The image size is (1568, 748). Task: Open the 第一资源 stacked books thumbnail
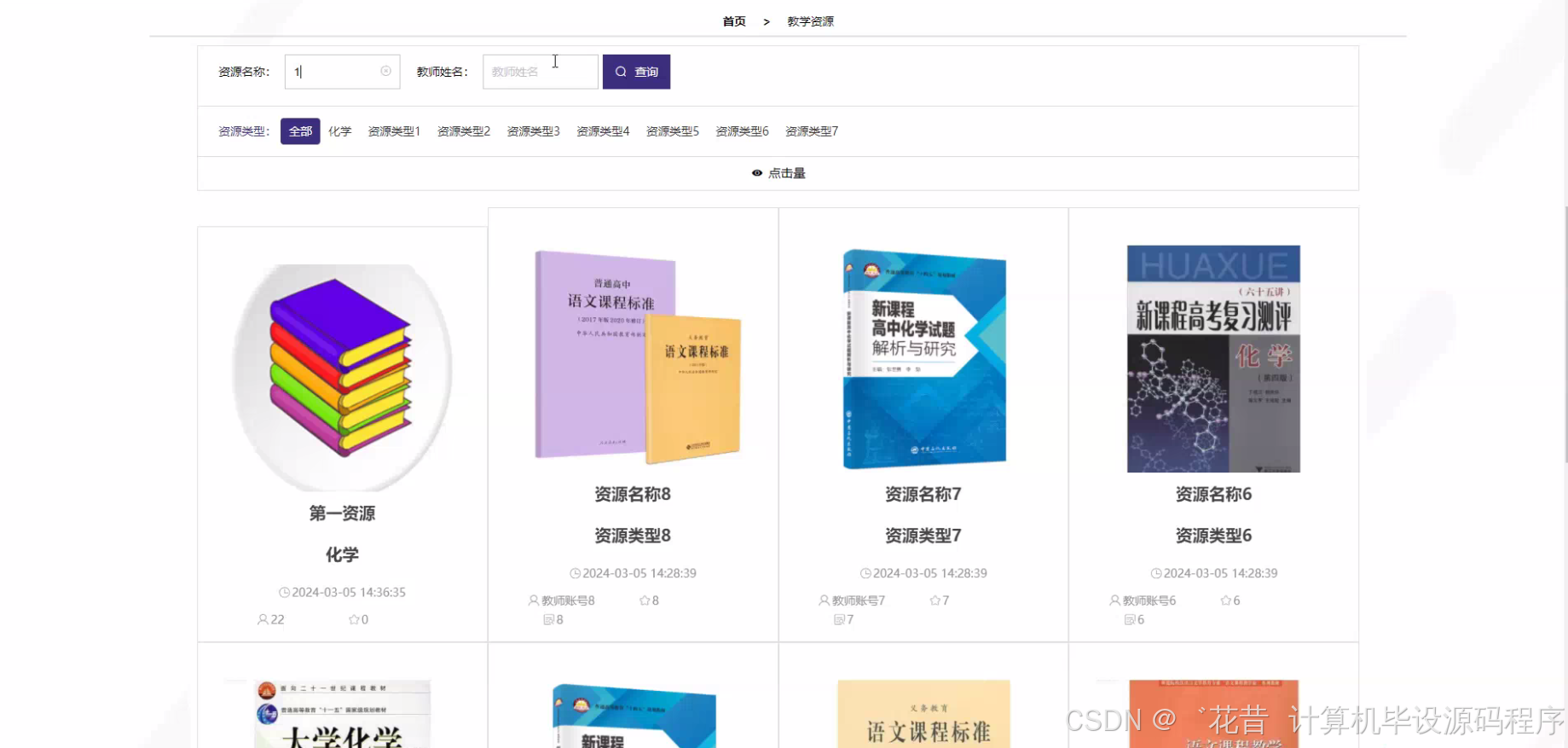[x=342, y=378]
